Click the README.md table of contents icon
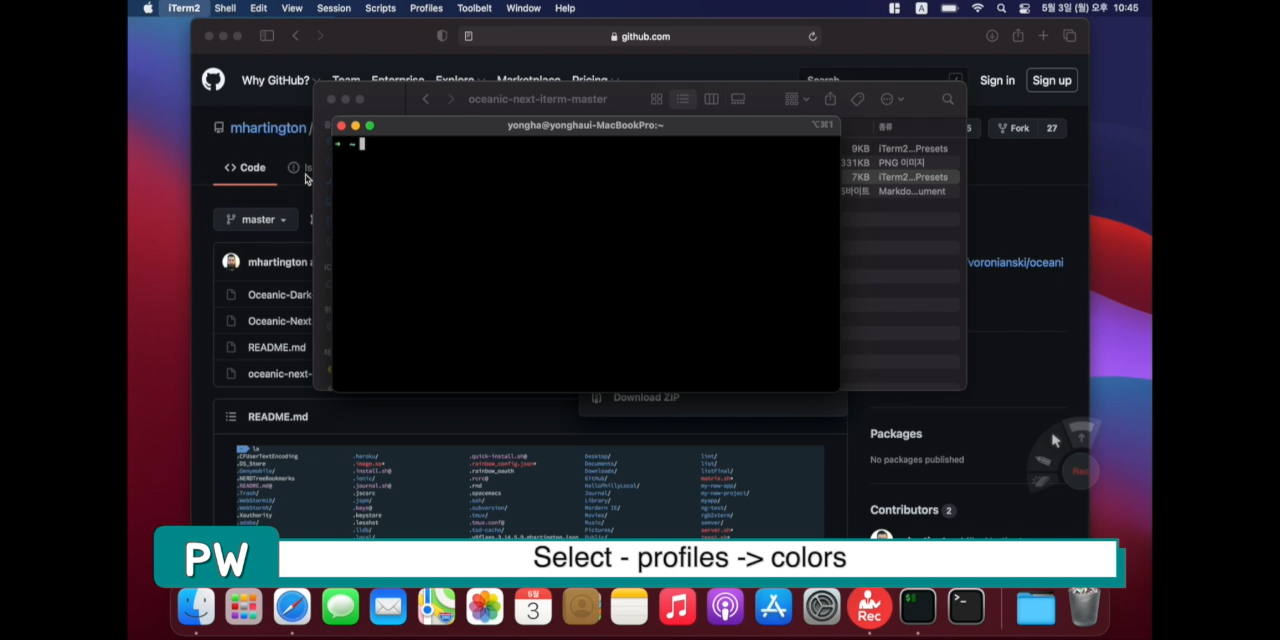 pos(231,416)
